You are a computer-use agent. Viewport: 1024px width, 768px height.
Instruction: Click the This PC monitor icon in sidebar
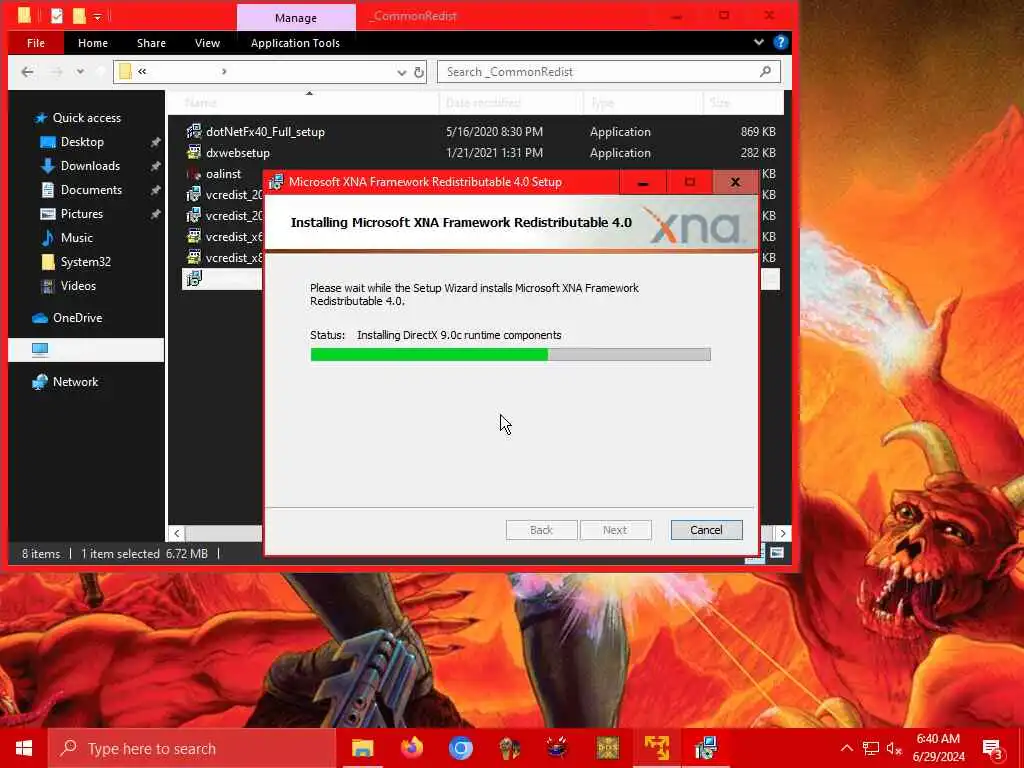40,350
